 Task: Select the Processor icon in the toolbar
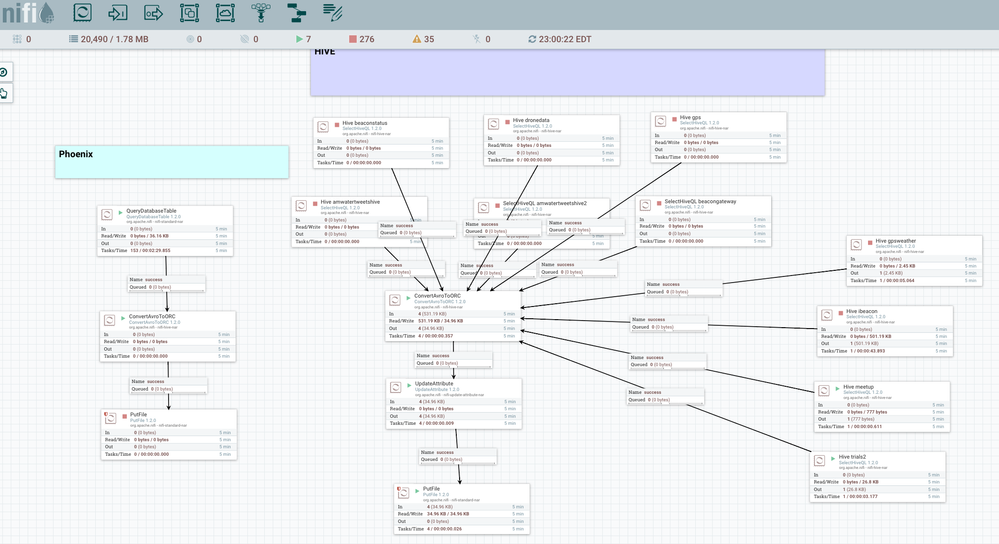tap(83, 13)
